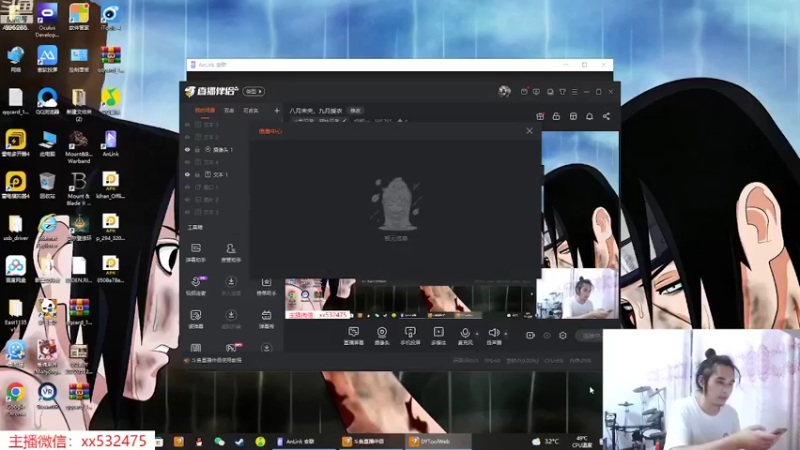
Task: Click the share icon at top right
Action: pos(606,116)
